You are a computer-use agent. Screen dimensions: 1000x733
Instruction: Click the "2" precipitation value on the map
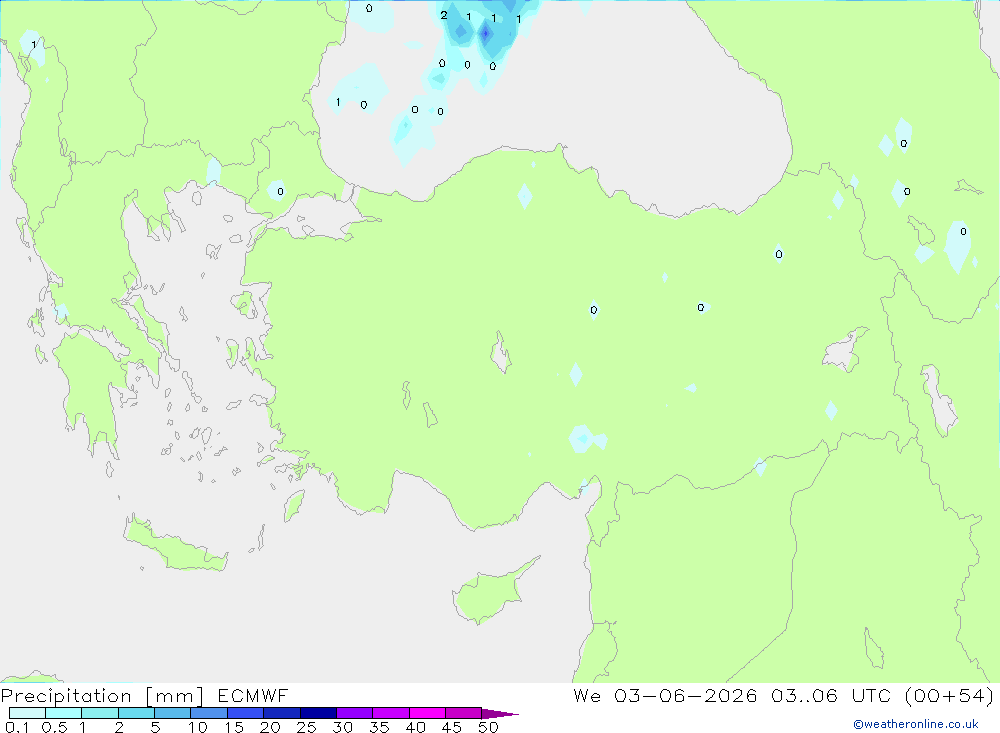[x=444, y=15]
